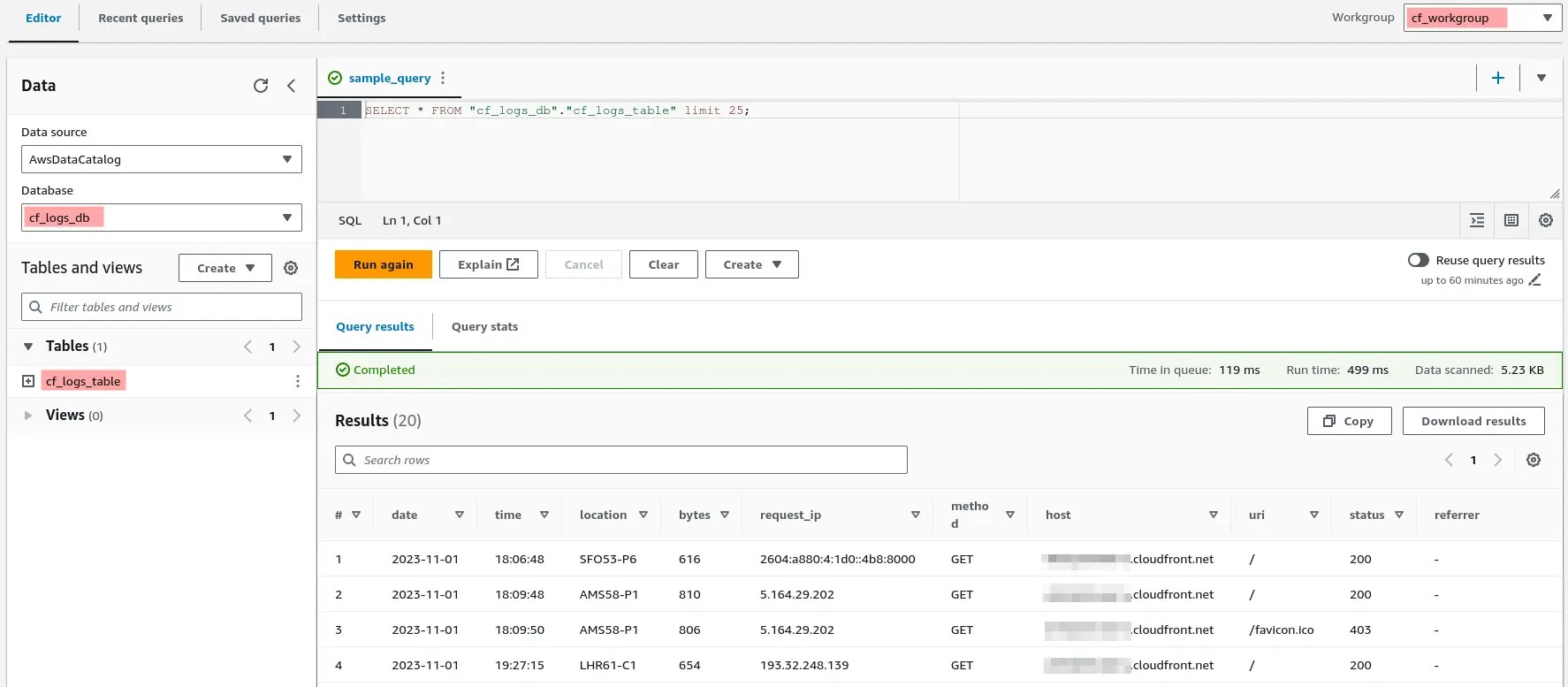Sort results by status column
Screen dimensions: 1568x687
tap(1399, 515)
